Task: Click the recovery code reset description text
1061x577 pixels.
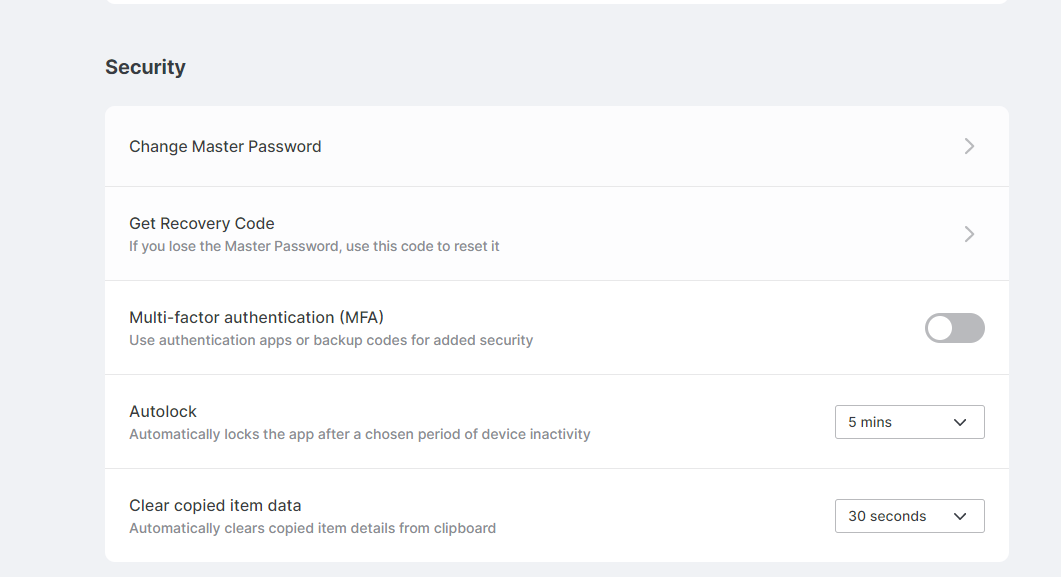Action: pos(314,246)
